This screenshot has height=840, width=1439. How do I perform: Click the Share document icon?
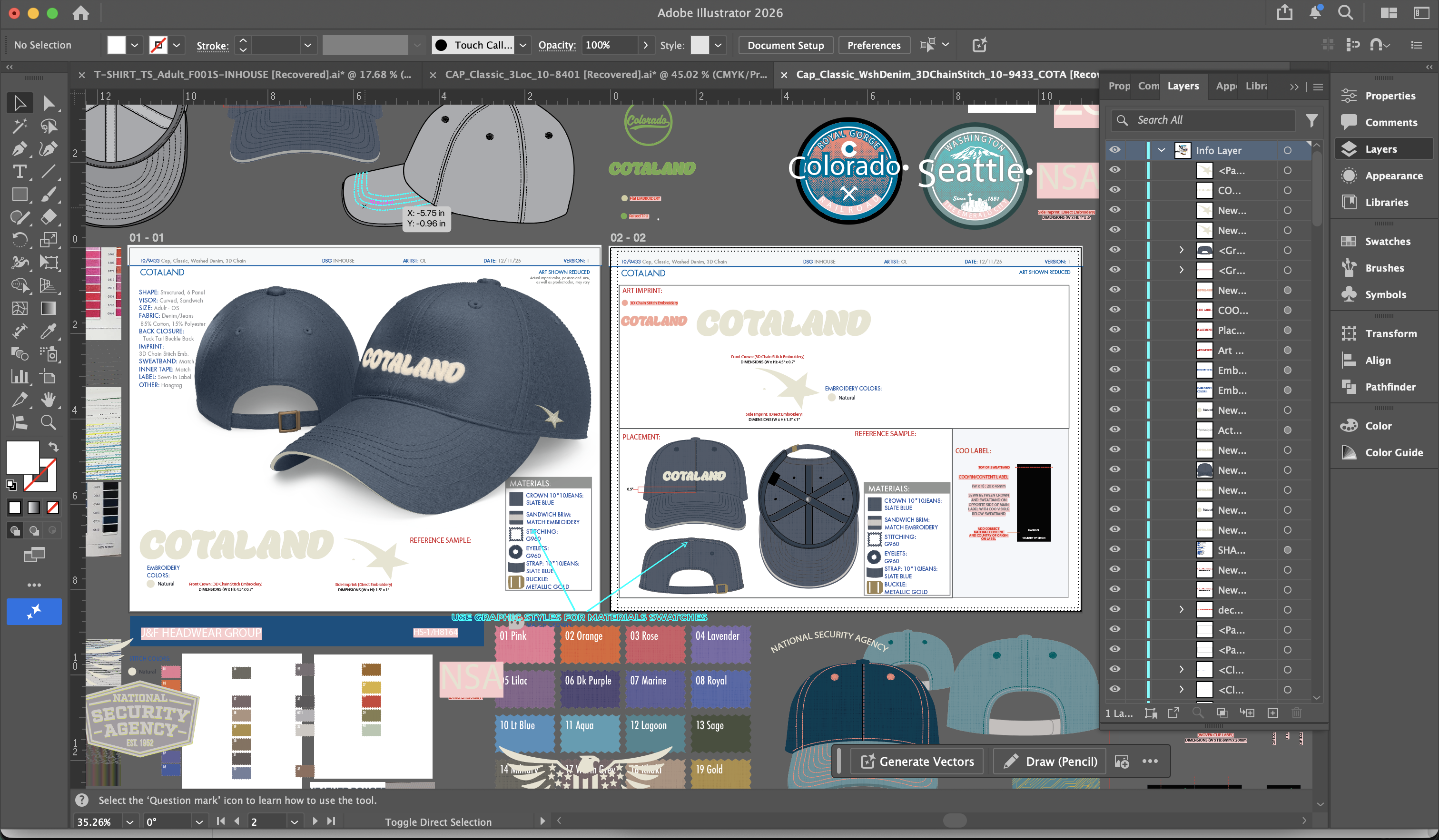click(1285, 12)
